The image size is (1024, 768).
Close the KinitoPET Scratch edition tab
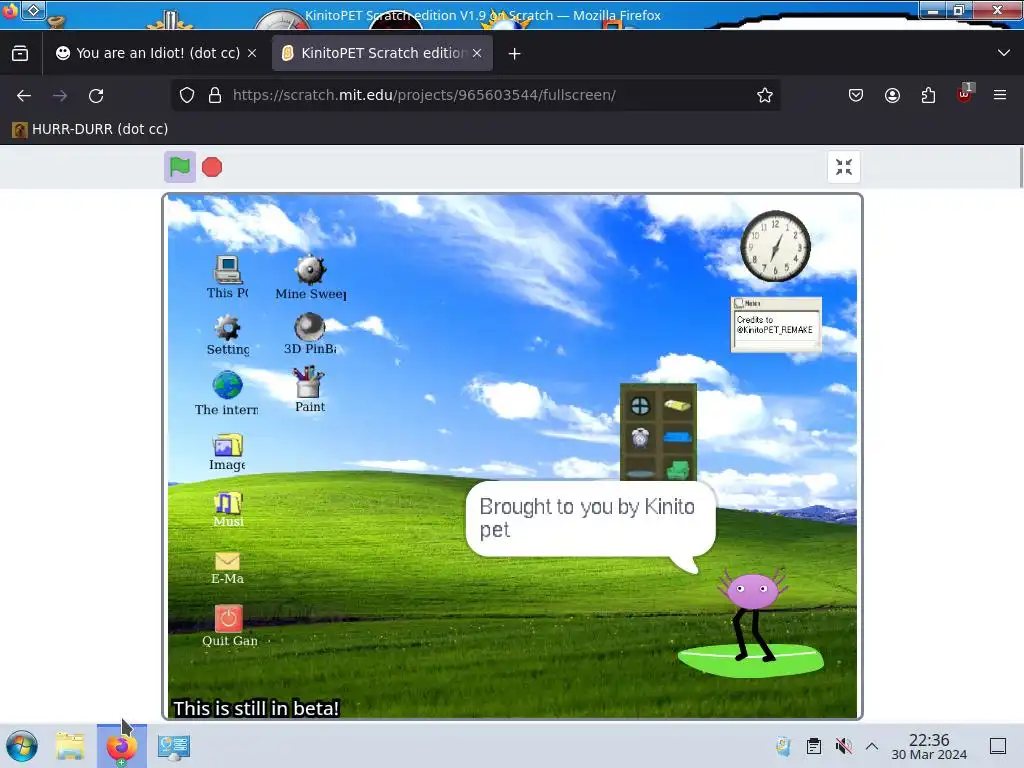[477, 53]
